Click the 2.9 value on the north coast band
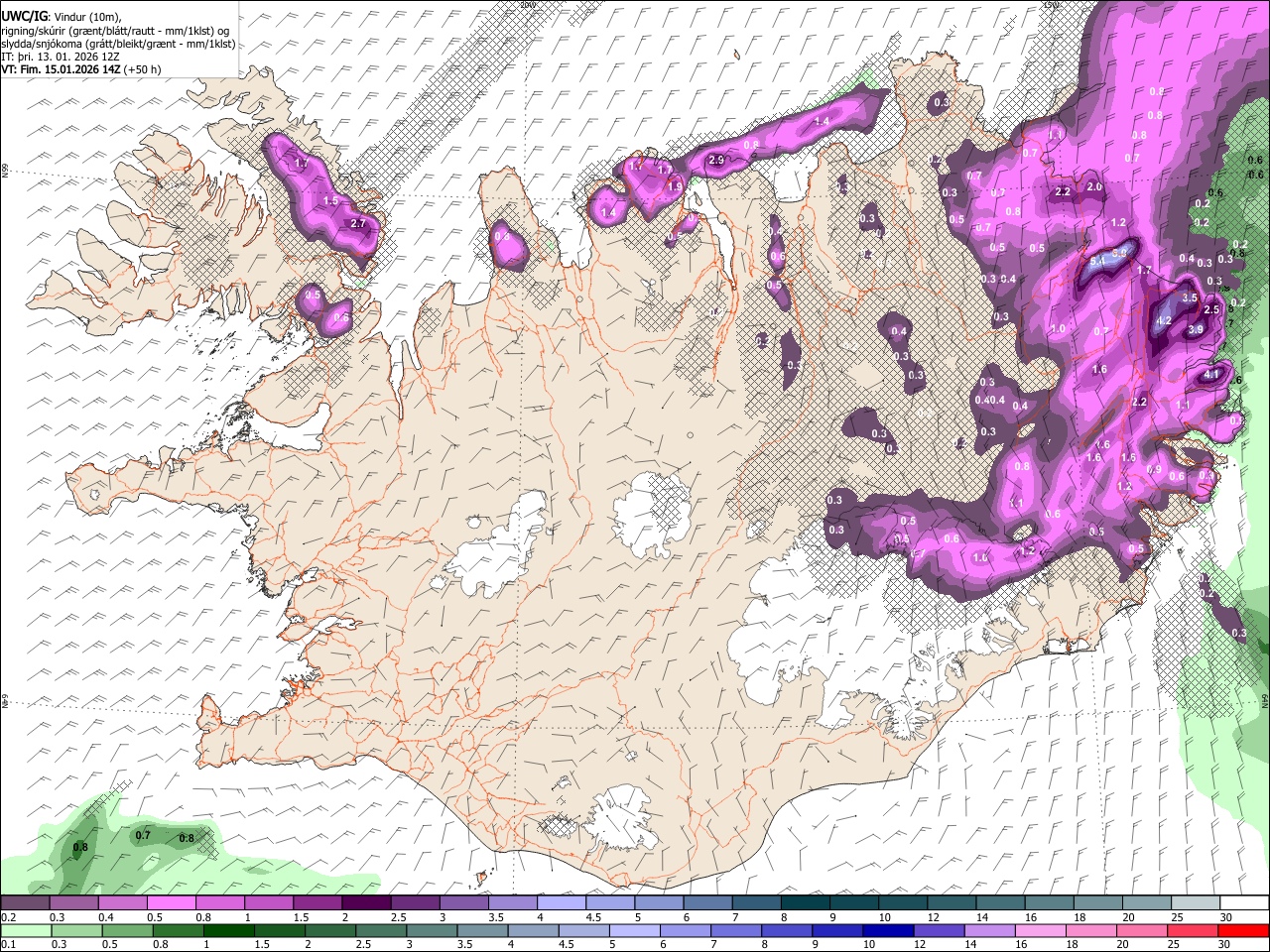The height and width of the screenshot is (952, 1270). 716,160
